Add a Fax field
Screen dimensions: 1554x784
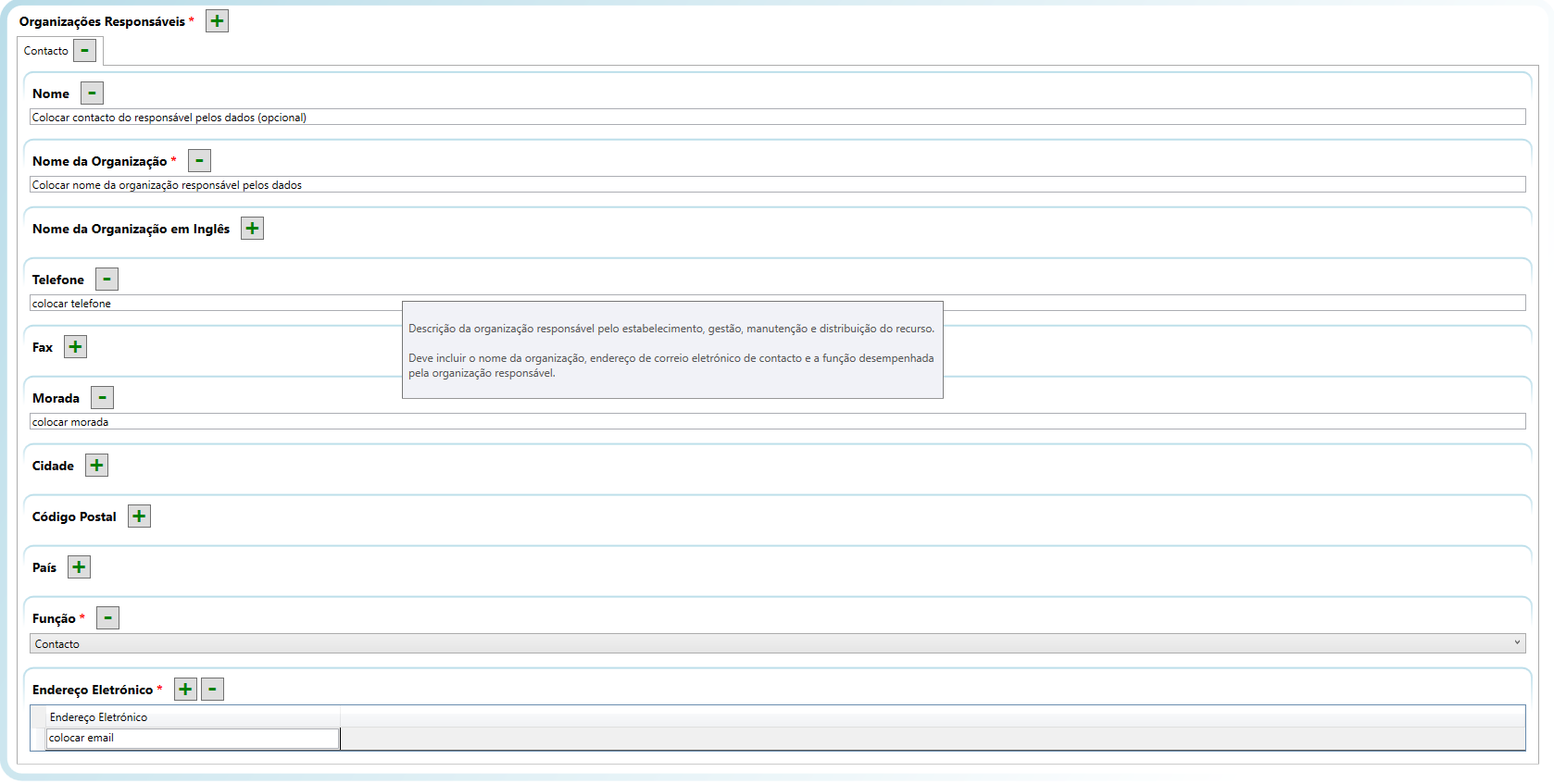coord(75,347)
